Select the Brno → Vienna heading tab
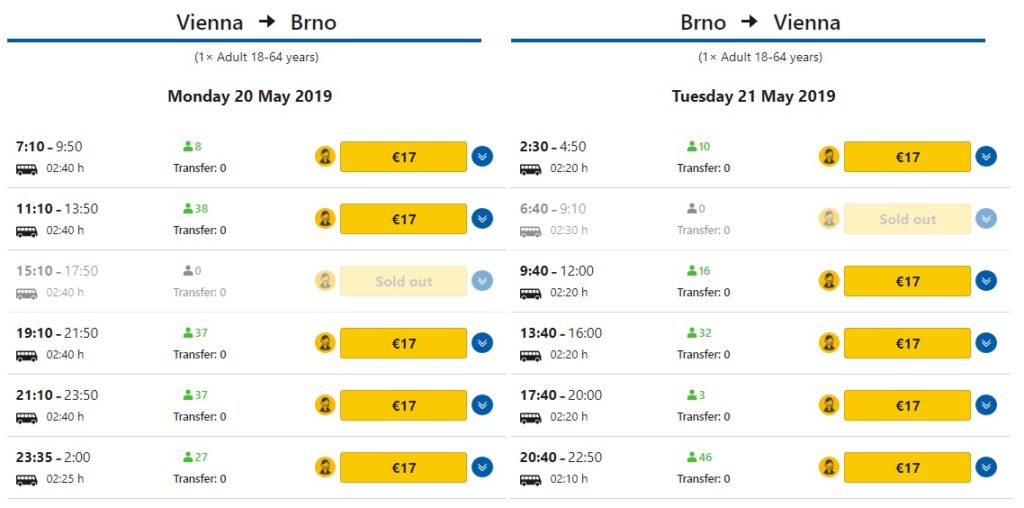1024x508 pixels. 760,22
